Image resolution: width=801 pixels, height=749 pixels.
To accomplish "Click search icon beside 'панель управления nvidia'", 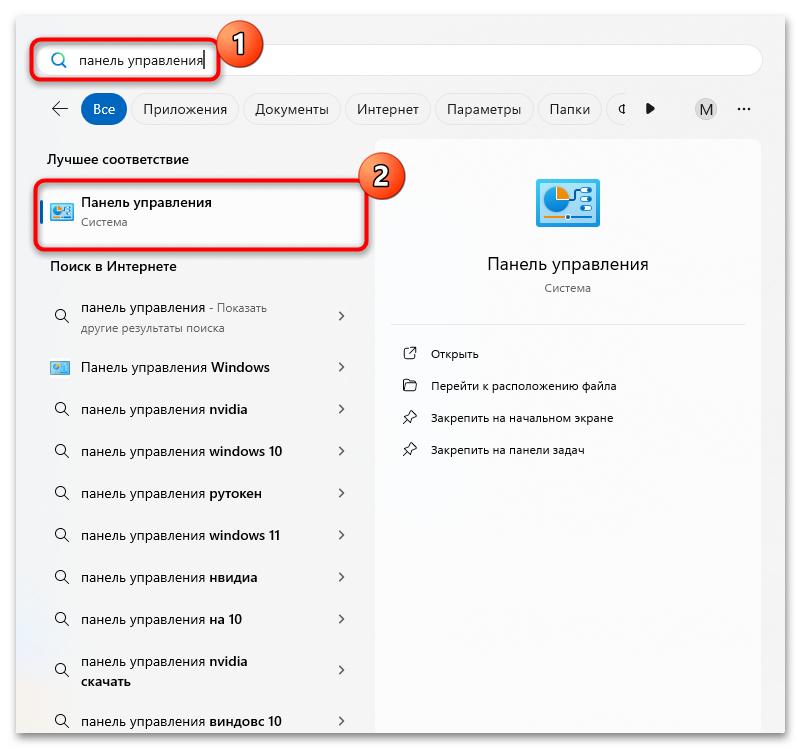I will [x=62, y=409].
